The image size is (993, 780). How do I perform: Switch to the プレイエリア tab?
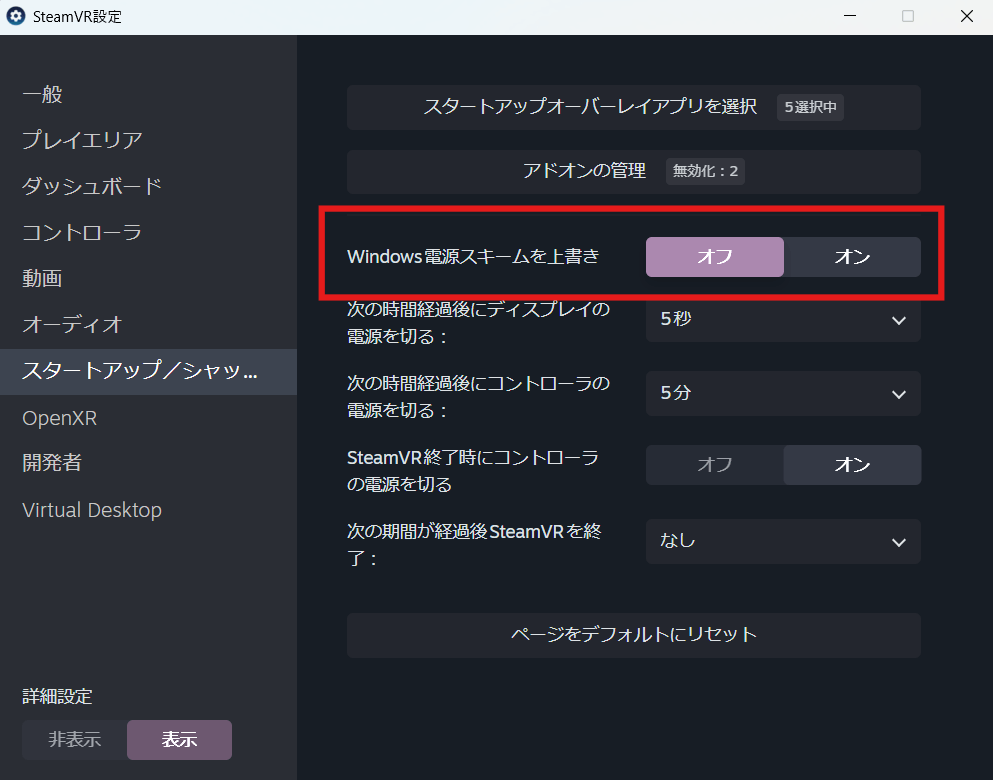pos(82,140)
